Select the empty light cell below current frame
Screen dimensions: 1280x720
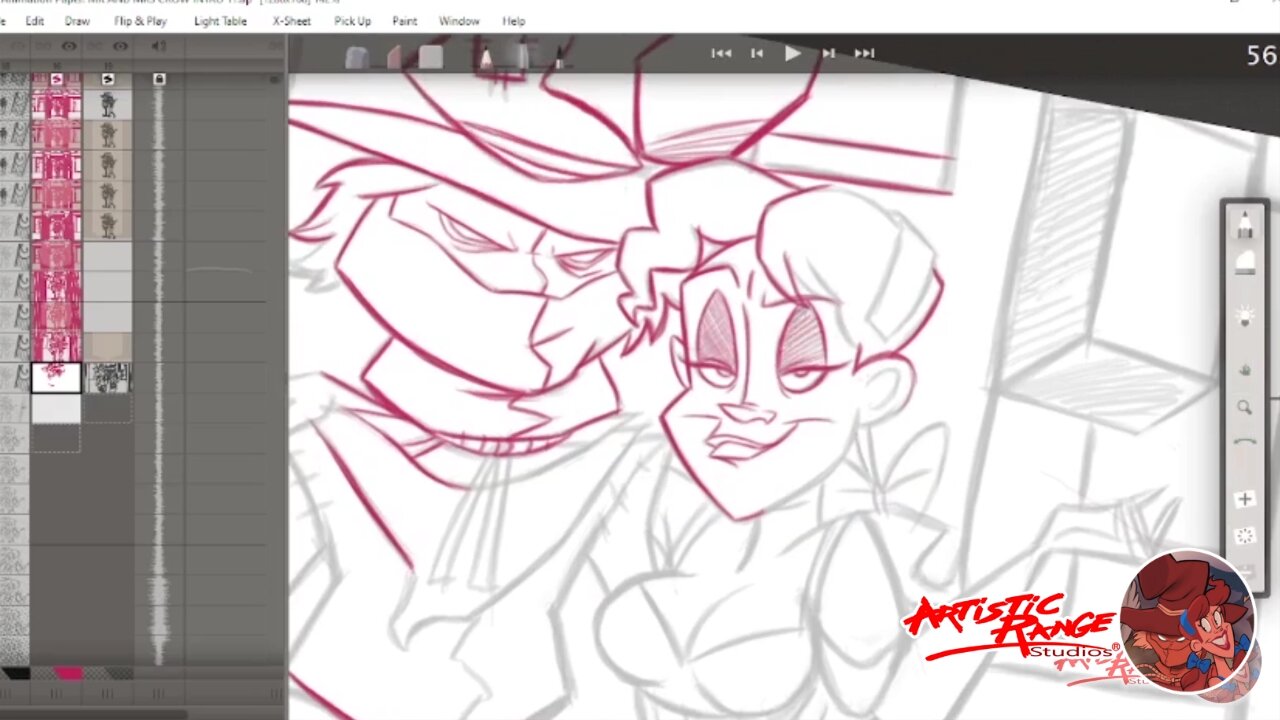[x=56, y=408]
